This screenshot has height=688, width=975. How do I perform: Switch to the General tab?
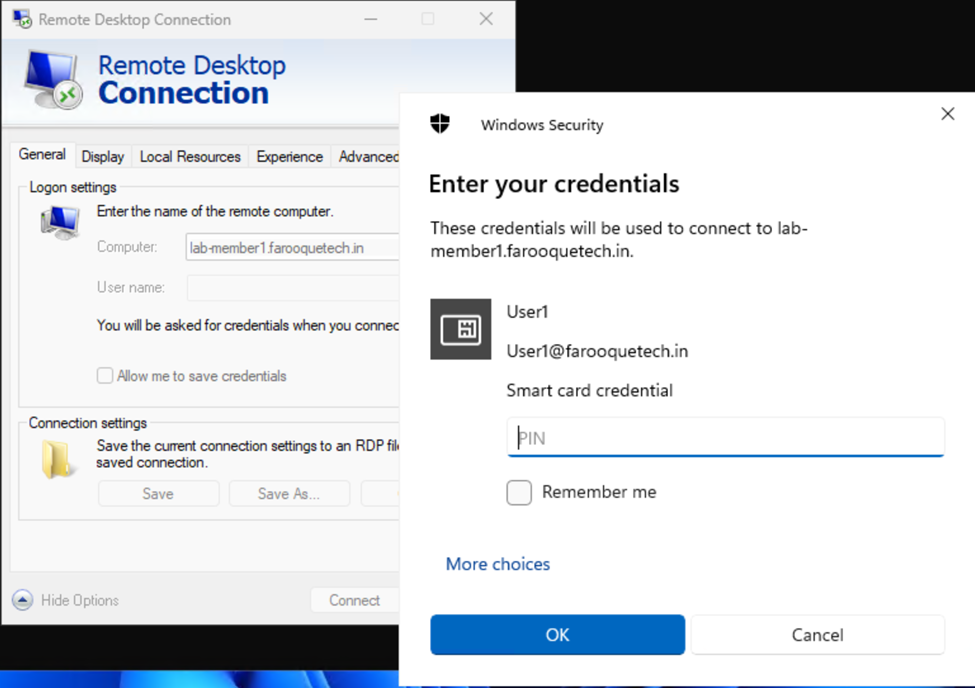(42, 155)
